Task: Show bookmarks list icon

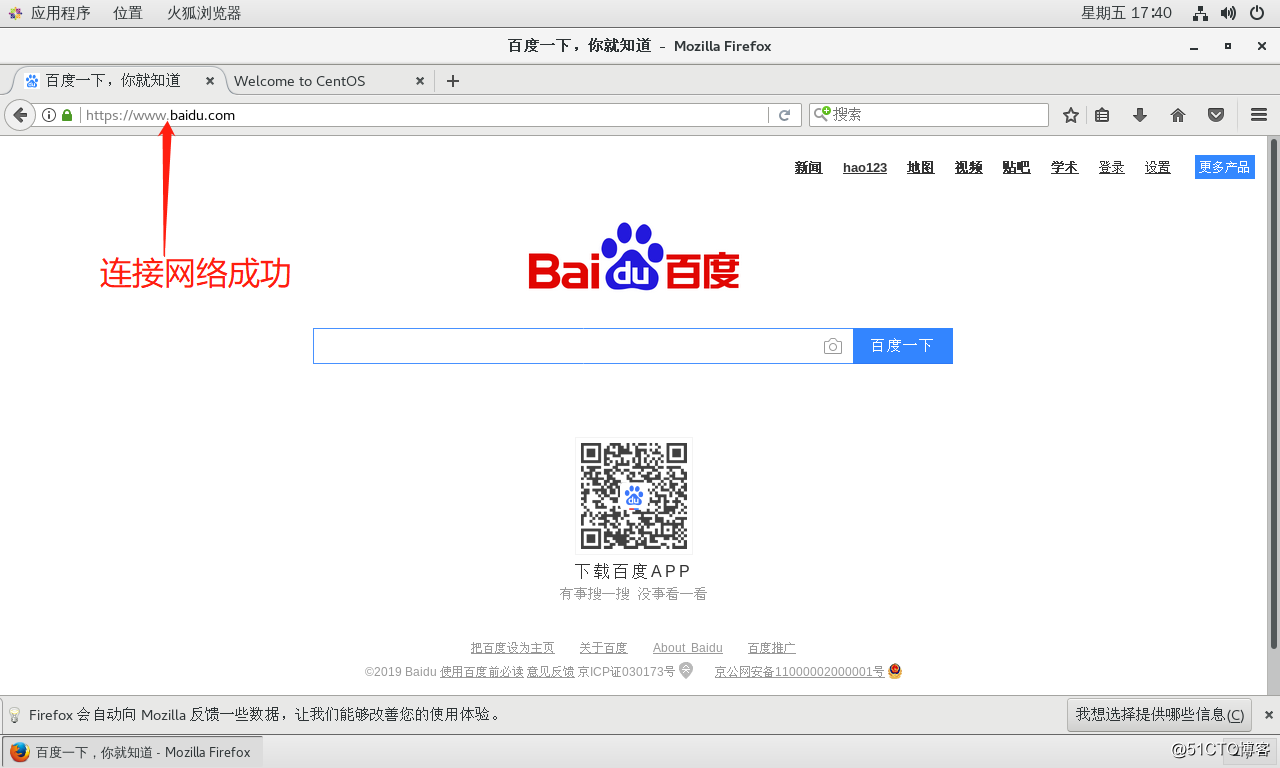Action: point(1102,115)
